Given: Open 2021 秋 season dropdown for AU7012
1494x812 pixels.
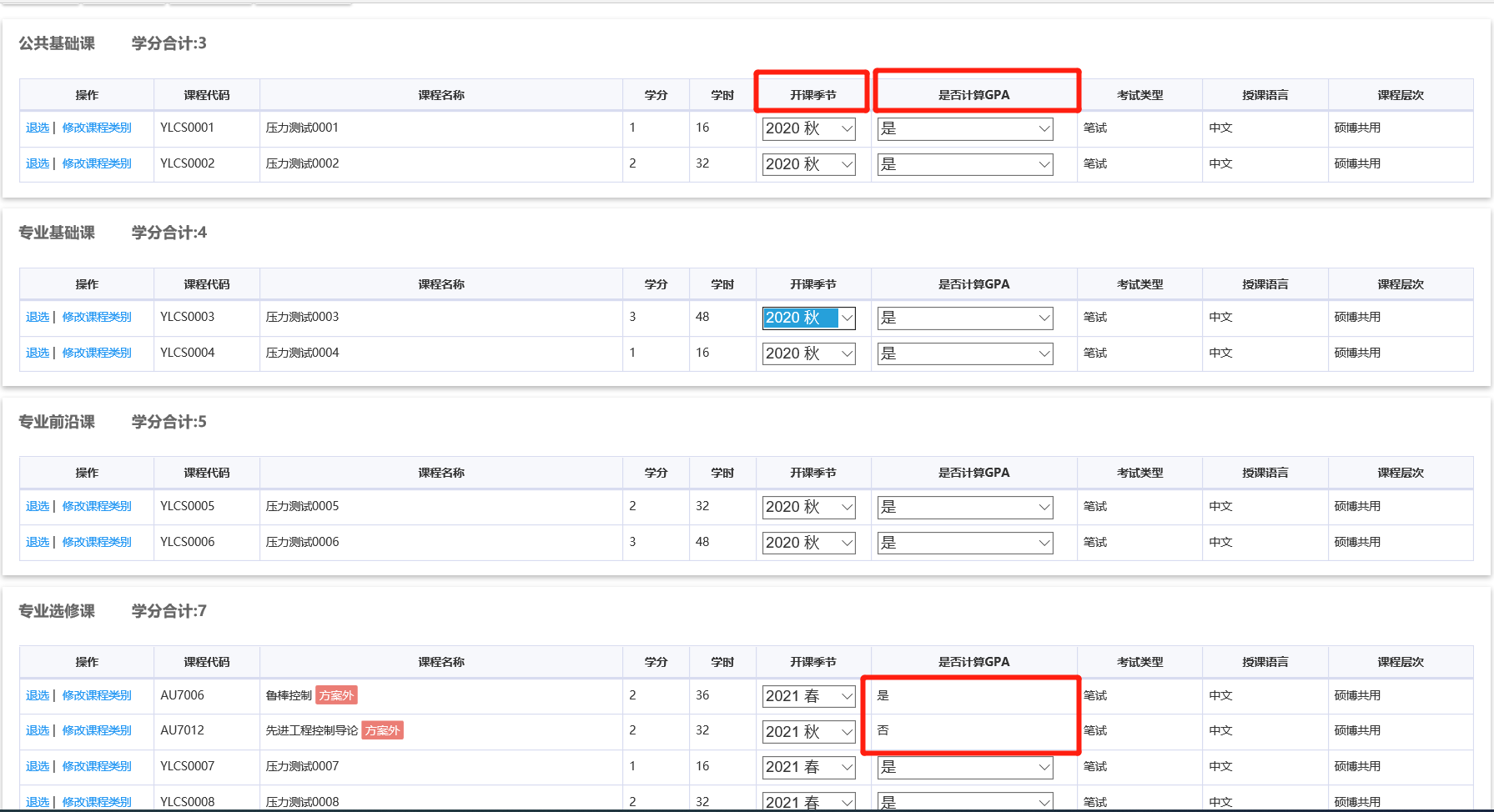Looking at the screenshot, I should pyautogui.click(x=808, y=732).
